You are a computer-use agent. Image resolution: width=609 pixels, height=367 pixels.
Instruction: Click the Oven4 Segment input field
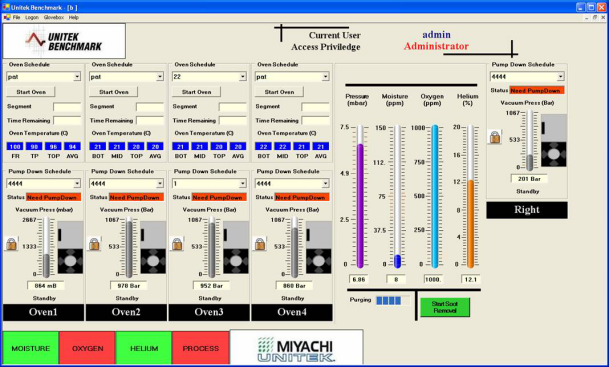(315, 106)
